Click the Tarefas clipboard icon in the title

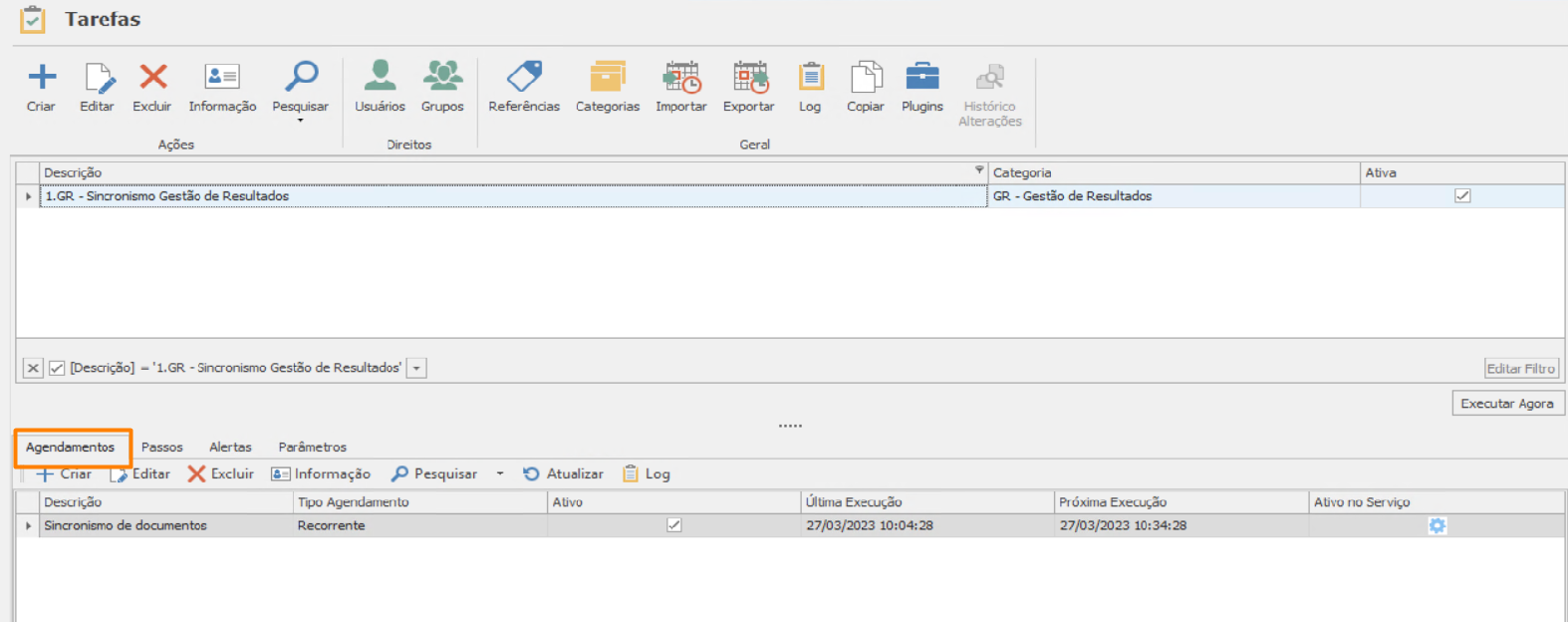point(33,19)
